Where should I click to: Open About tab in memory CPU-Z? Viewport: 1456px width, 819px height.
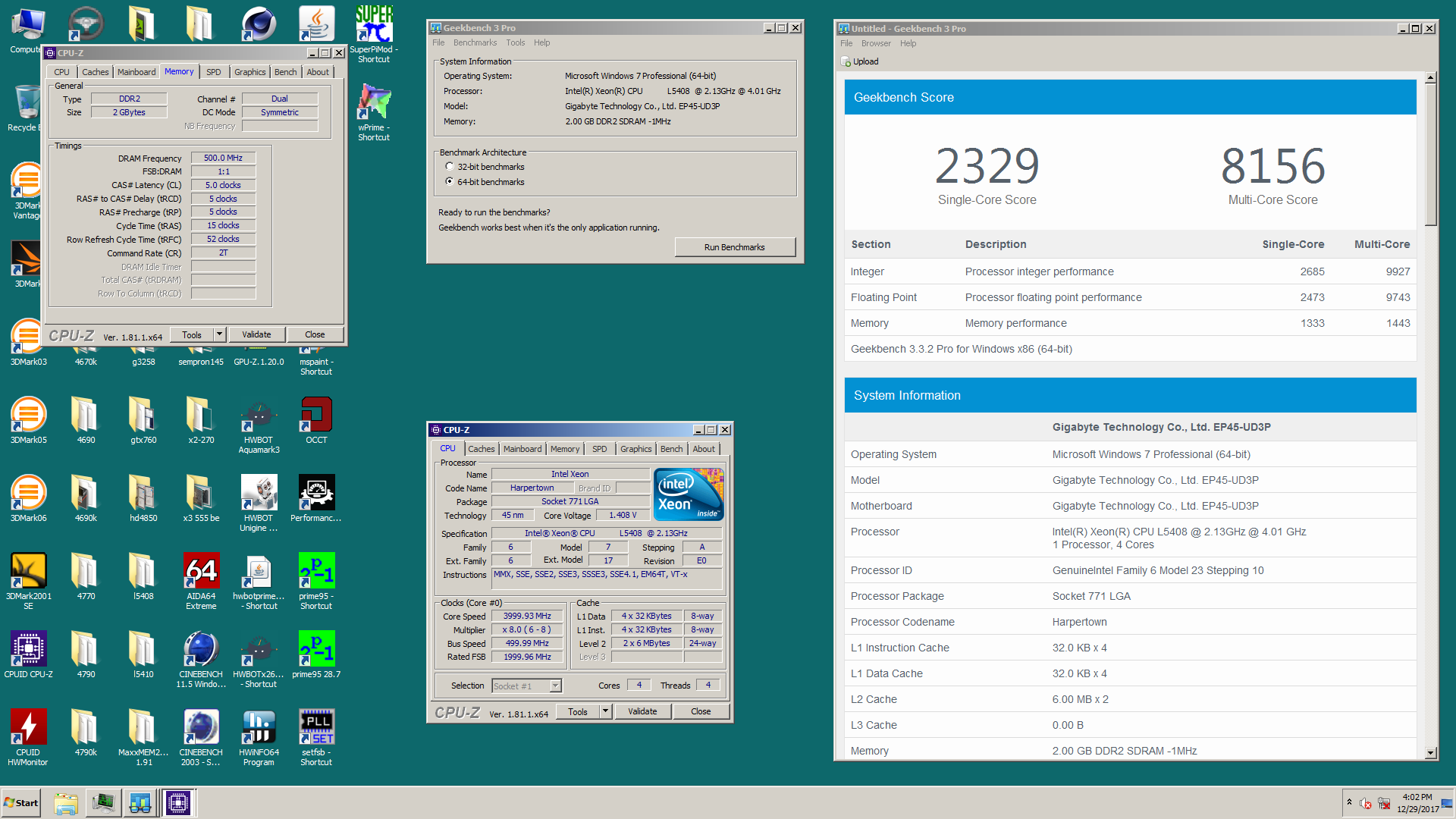pos(318,72)
